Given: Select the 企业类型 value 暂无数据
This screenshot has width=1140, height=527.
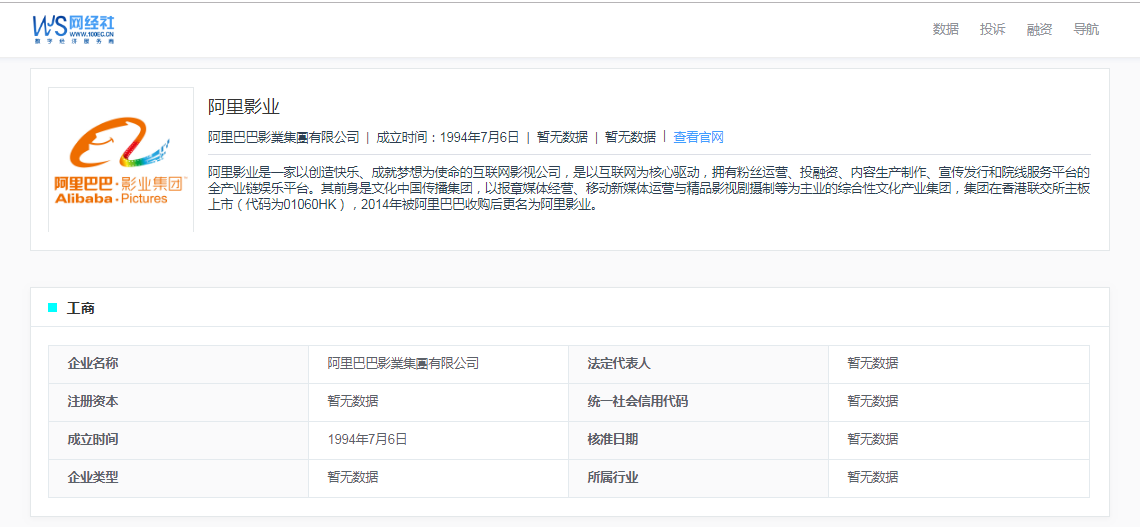Looking at the screenshot, I should [353, 478].
